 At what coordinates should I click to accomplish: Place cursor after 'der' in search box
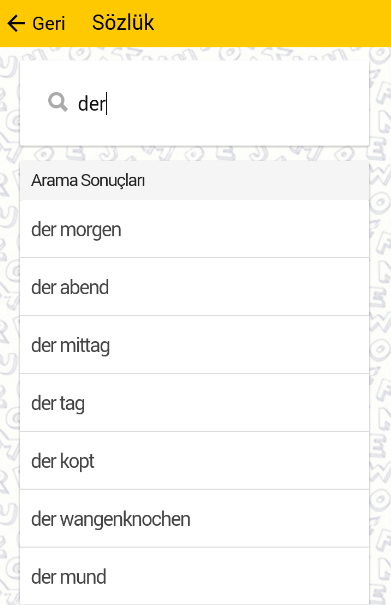click(x=106, y=103)
